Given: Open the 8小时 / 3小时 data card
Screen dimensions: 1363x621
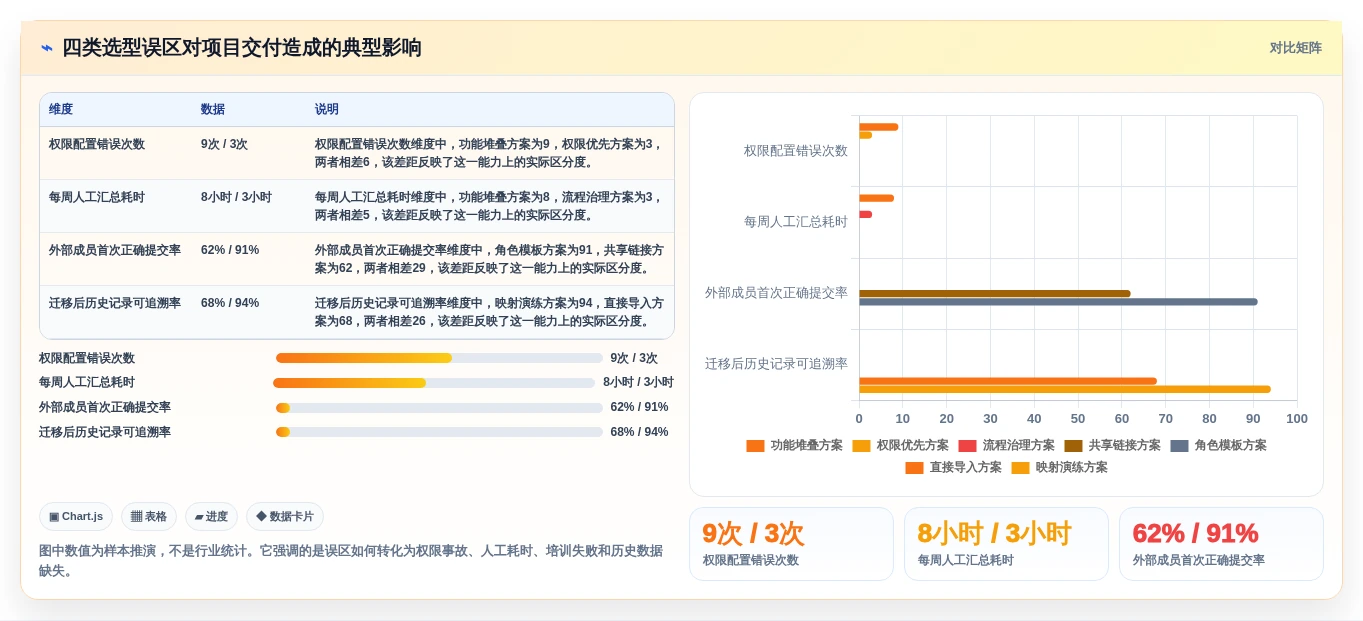Looking at the screenshot, I should pyautogui.click(x=1006, y=544).
